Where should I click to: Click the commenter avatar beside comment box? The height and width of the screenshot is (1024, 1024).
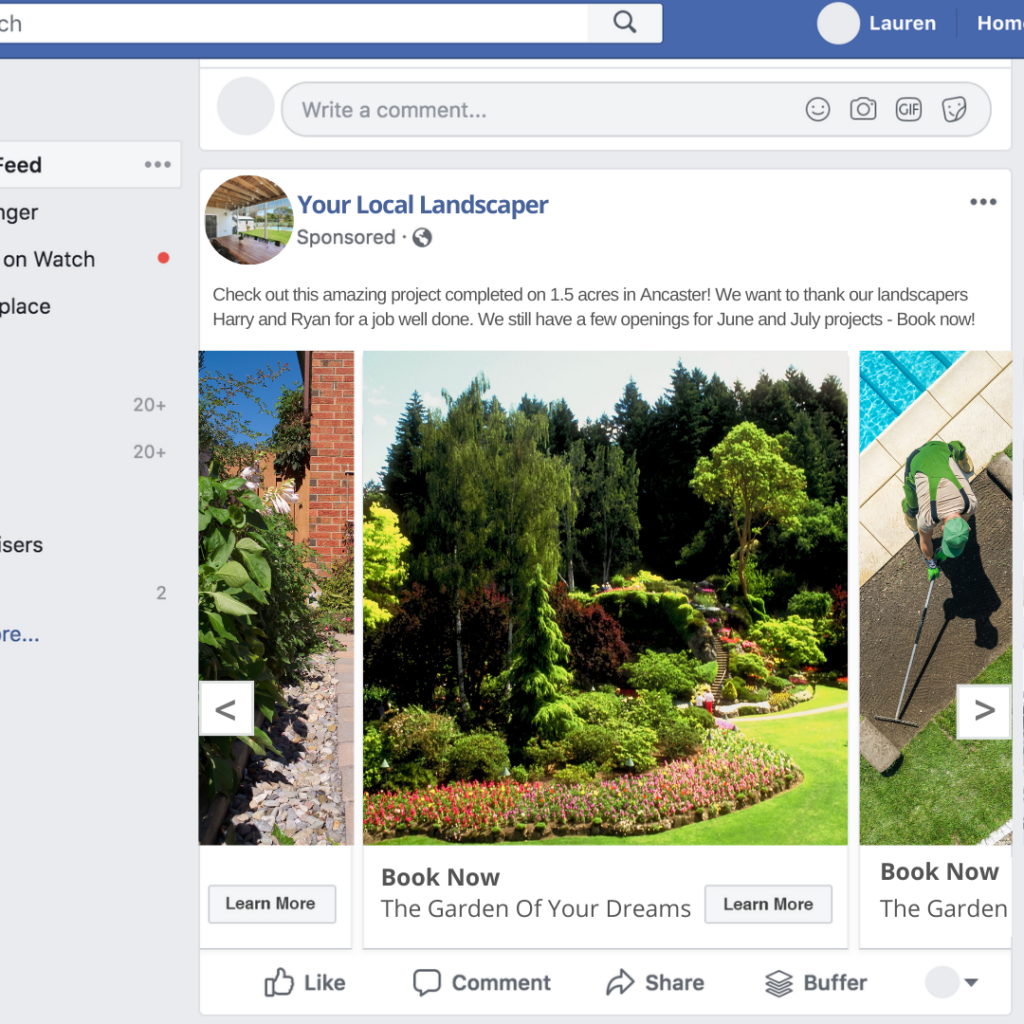[246, 106]
